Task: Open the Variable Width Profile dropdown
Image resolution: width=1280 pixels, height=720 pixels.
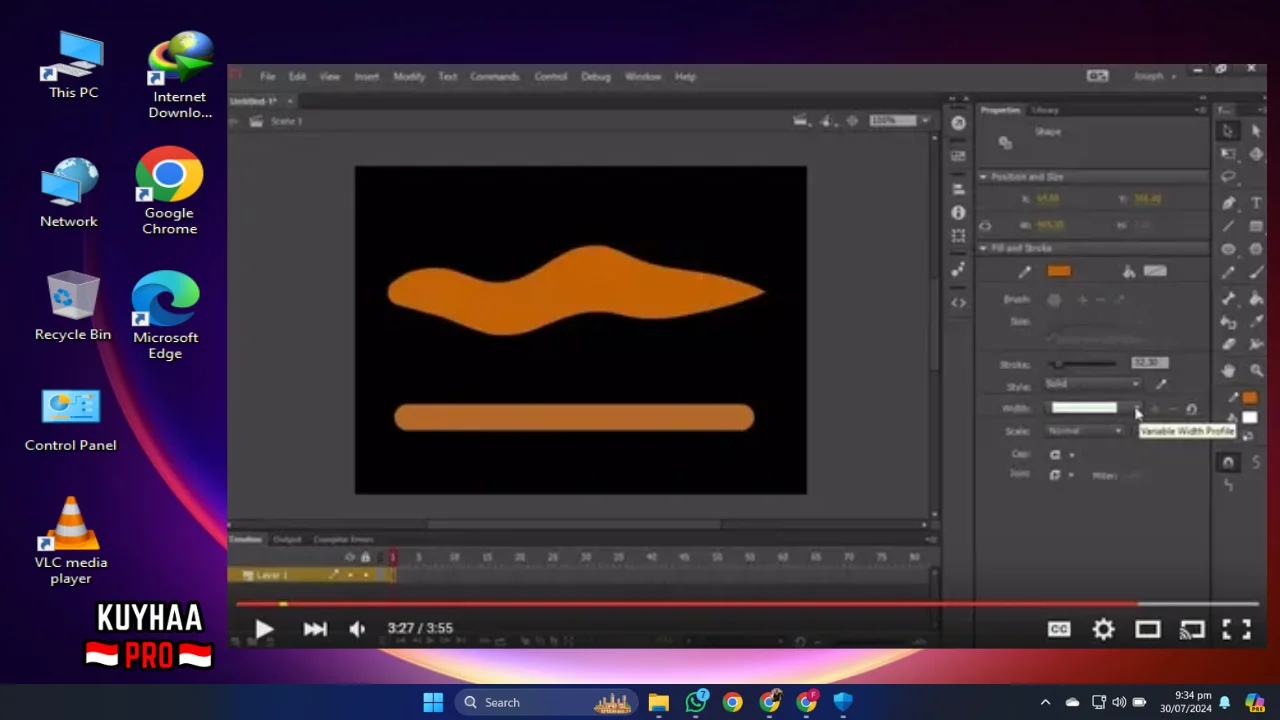Action: pyautogui.click(x=1139, y=409)
